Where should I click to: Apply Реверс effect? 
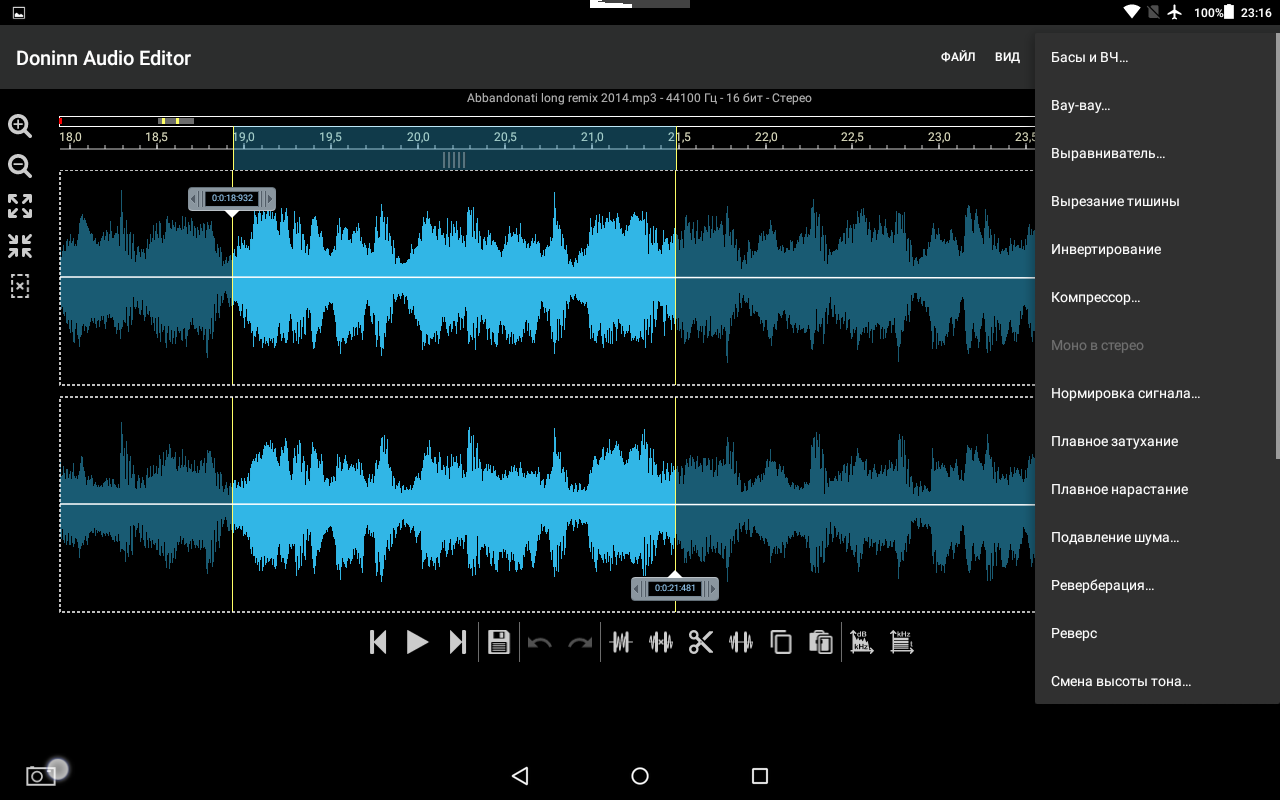[x=1157, y=633]
